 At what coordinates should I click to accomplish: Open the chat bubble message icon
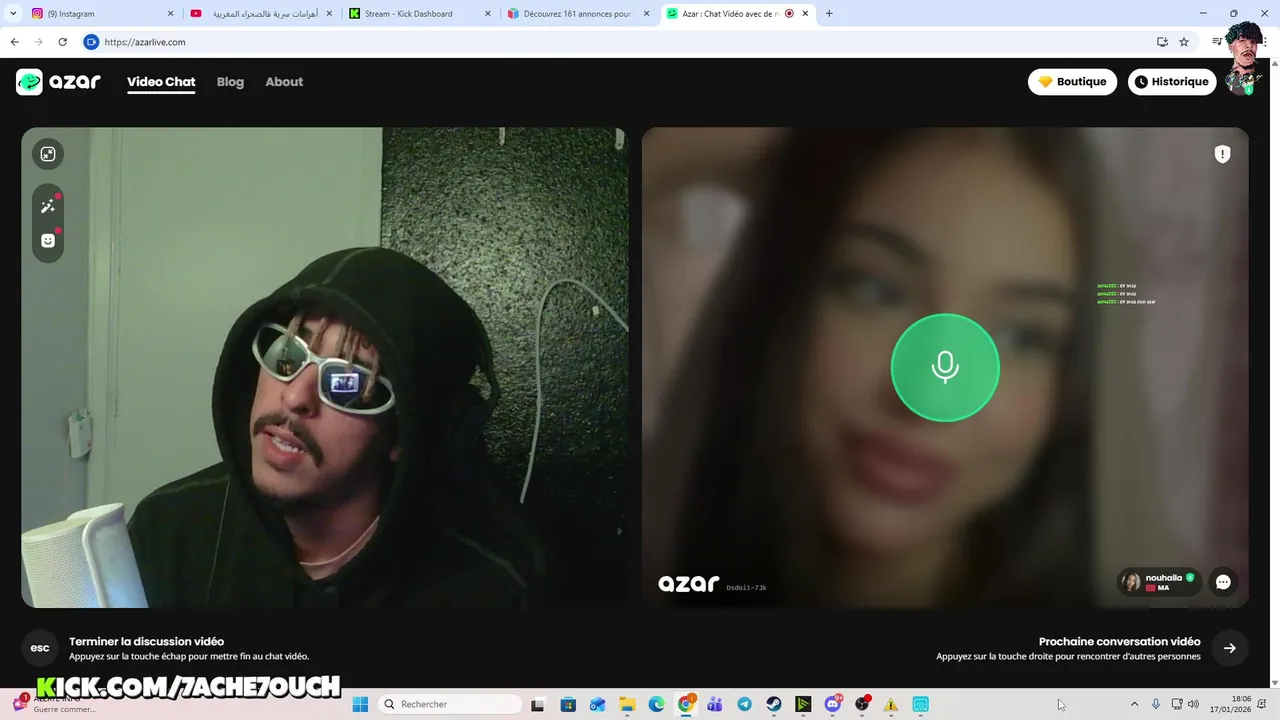pyautogui.click(x=1223, y=582)
